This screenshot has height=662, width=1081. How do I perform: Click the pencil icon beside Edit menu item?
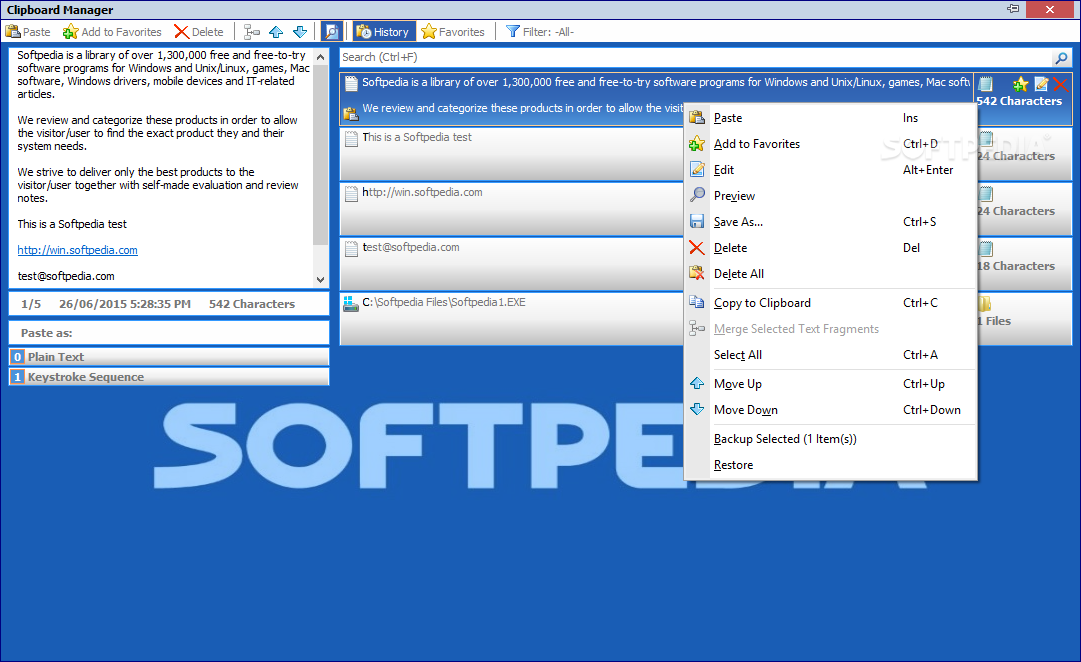[697, 170]
